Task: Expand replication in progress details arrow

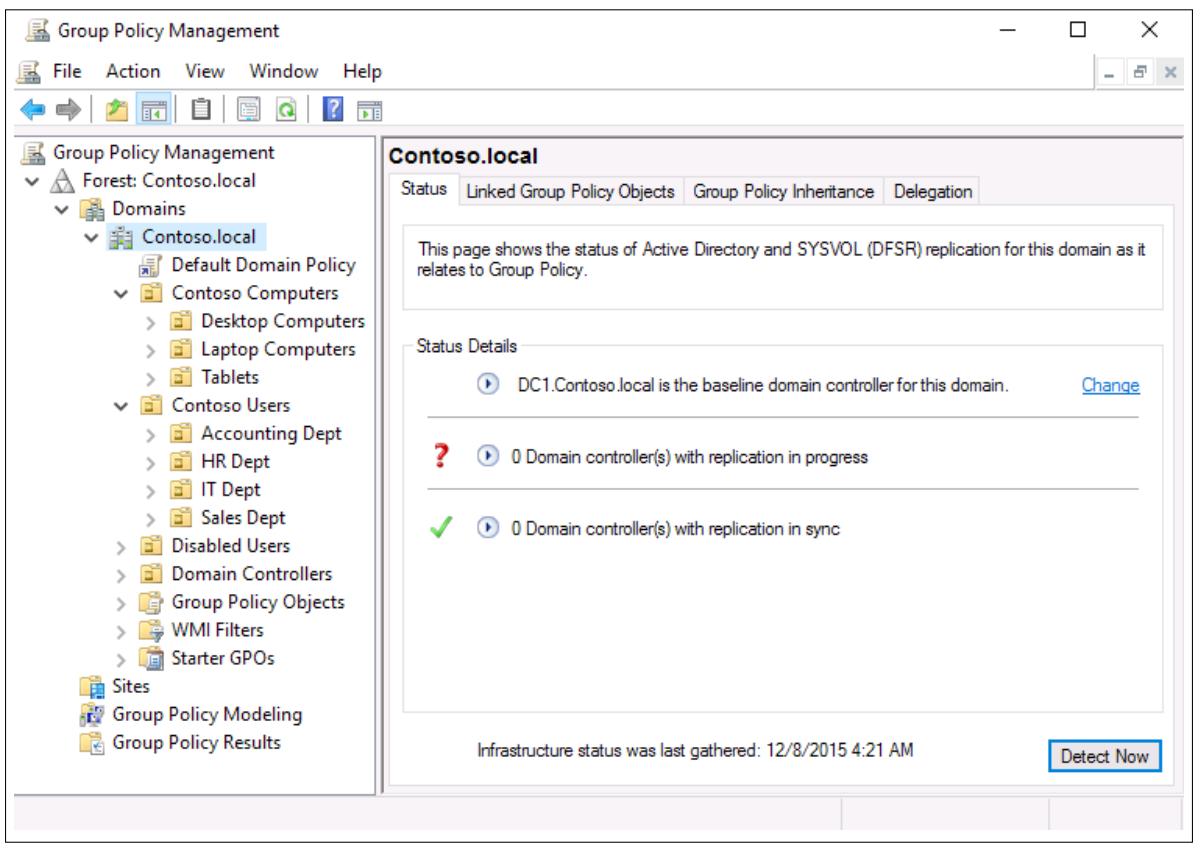Action: pos(489,457)
